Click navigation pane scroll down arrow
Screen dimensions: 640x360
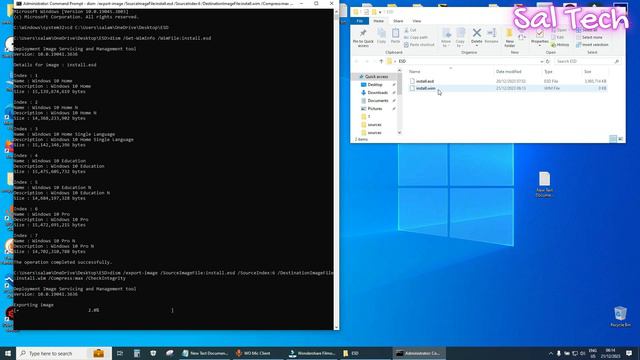(x=399, y=132)
